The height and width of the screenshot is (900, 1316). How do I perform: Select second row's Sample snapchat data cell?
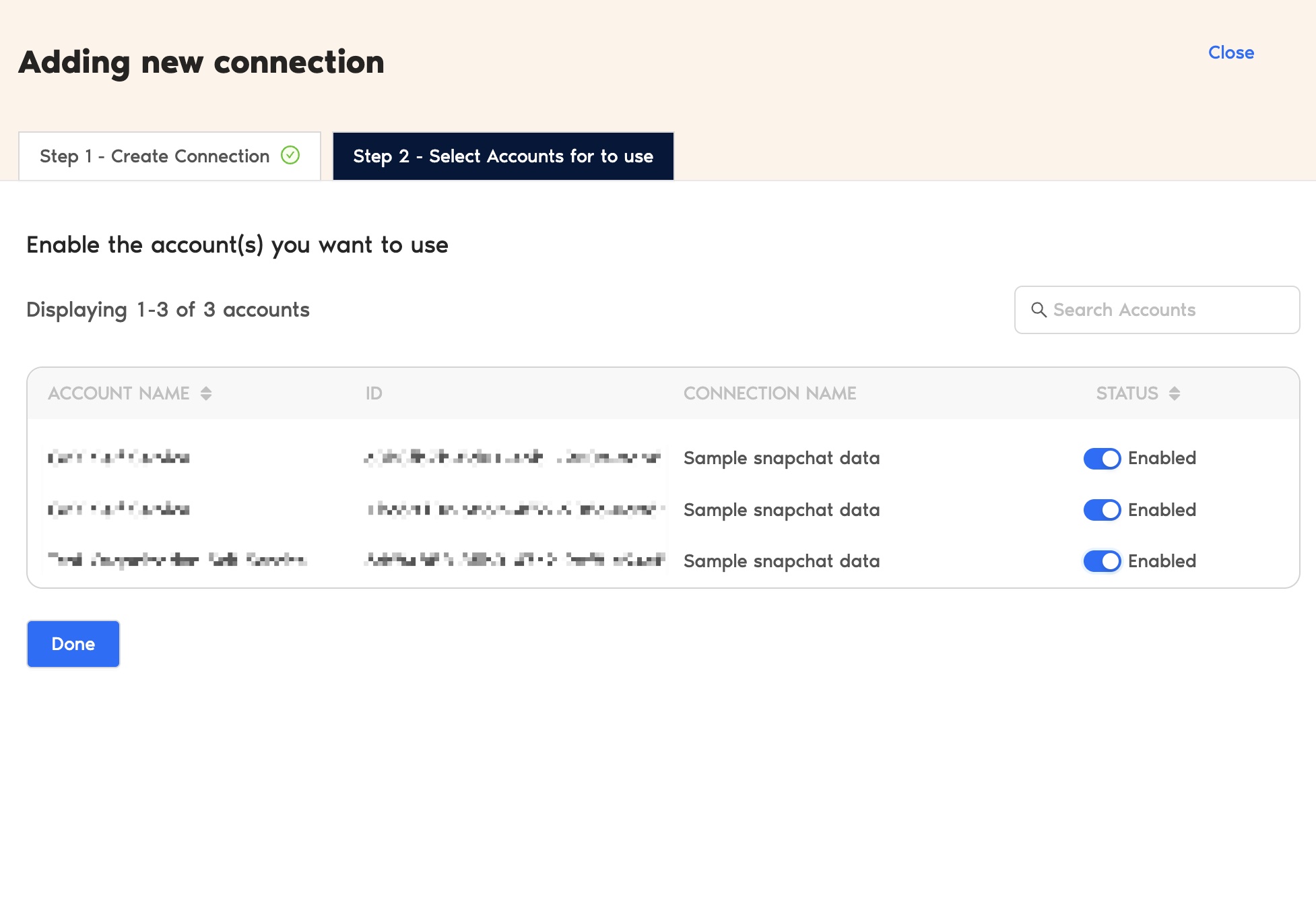(782, 510)
